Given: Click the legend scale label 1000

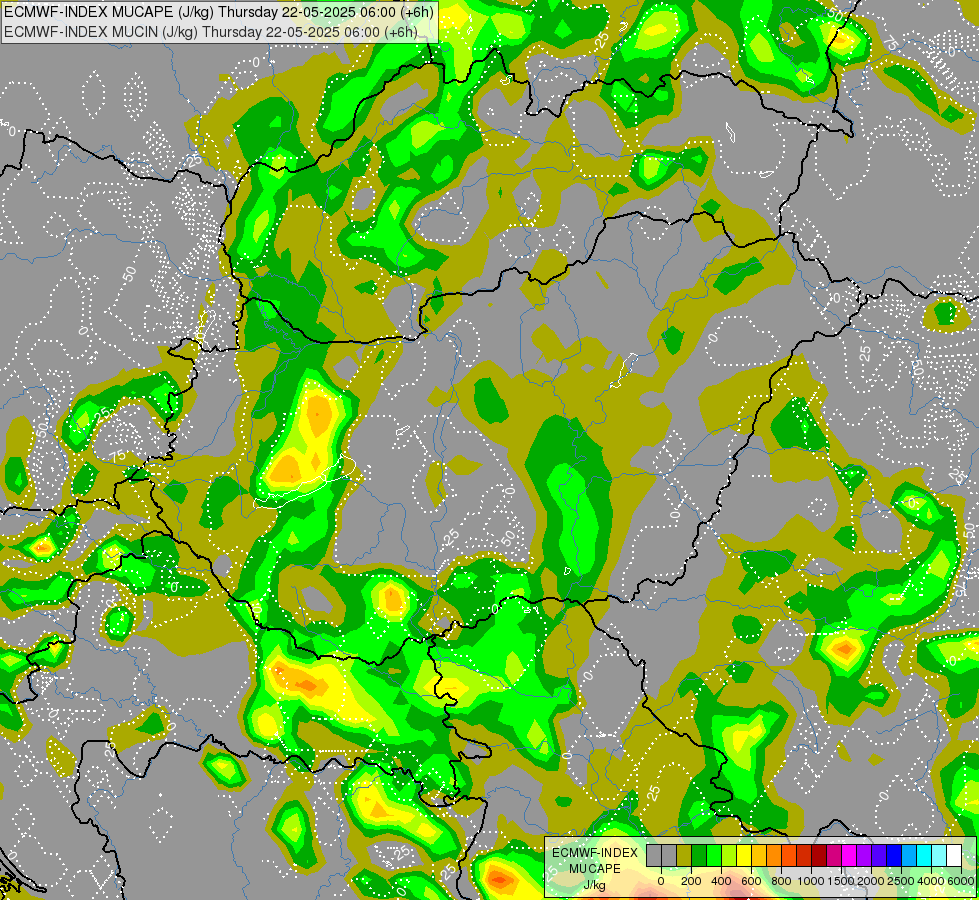Looking at the screenshot, I should coord(811,881).
